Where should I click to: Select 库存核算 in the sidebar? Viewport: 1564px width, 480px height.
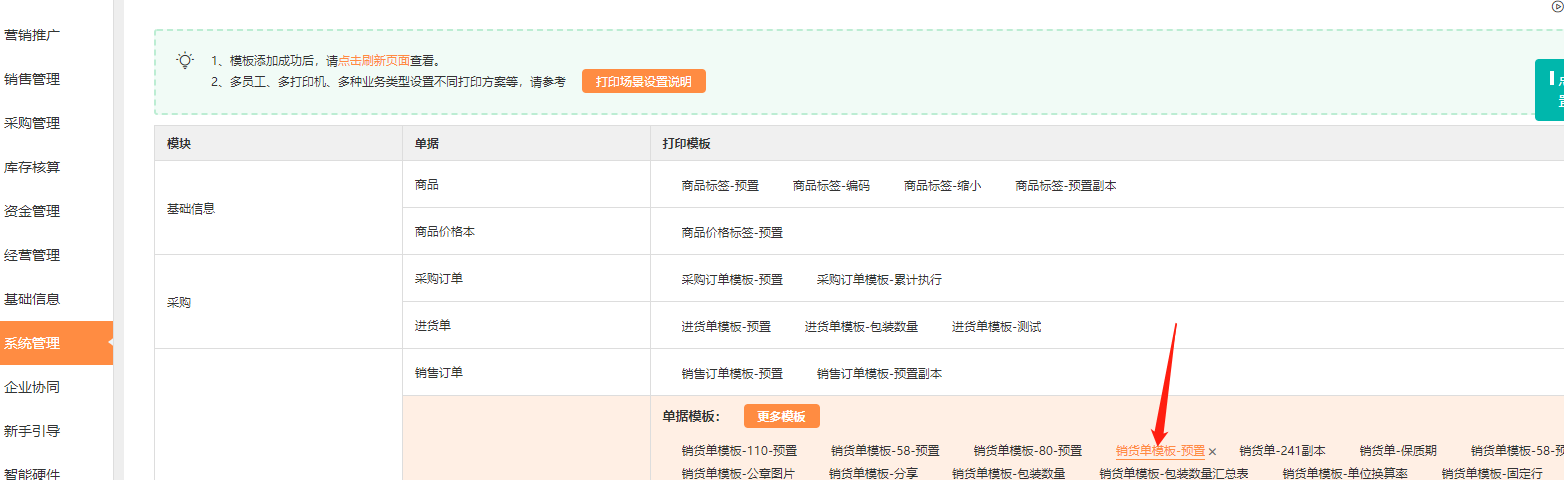[32, 167]
